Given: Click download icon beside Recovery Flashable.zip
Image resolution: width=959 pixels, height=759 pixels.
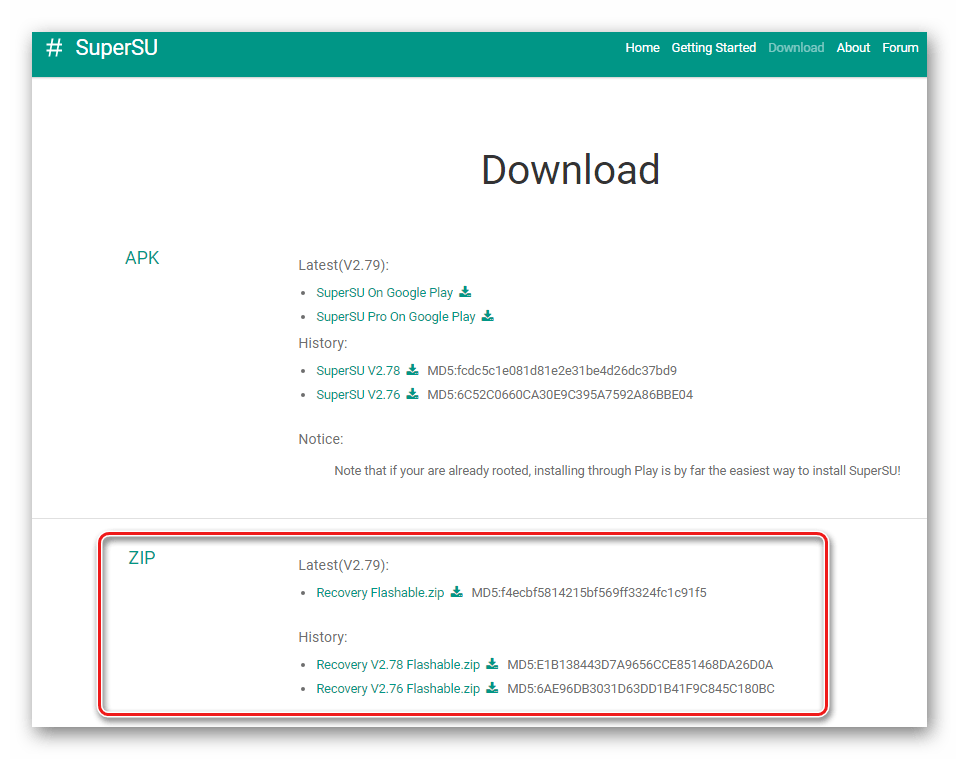Looking at the screenshot, I should 457,592.
